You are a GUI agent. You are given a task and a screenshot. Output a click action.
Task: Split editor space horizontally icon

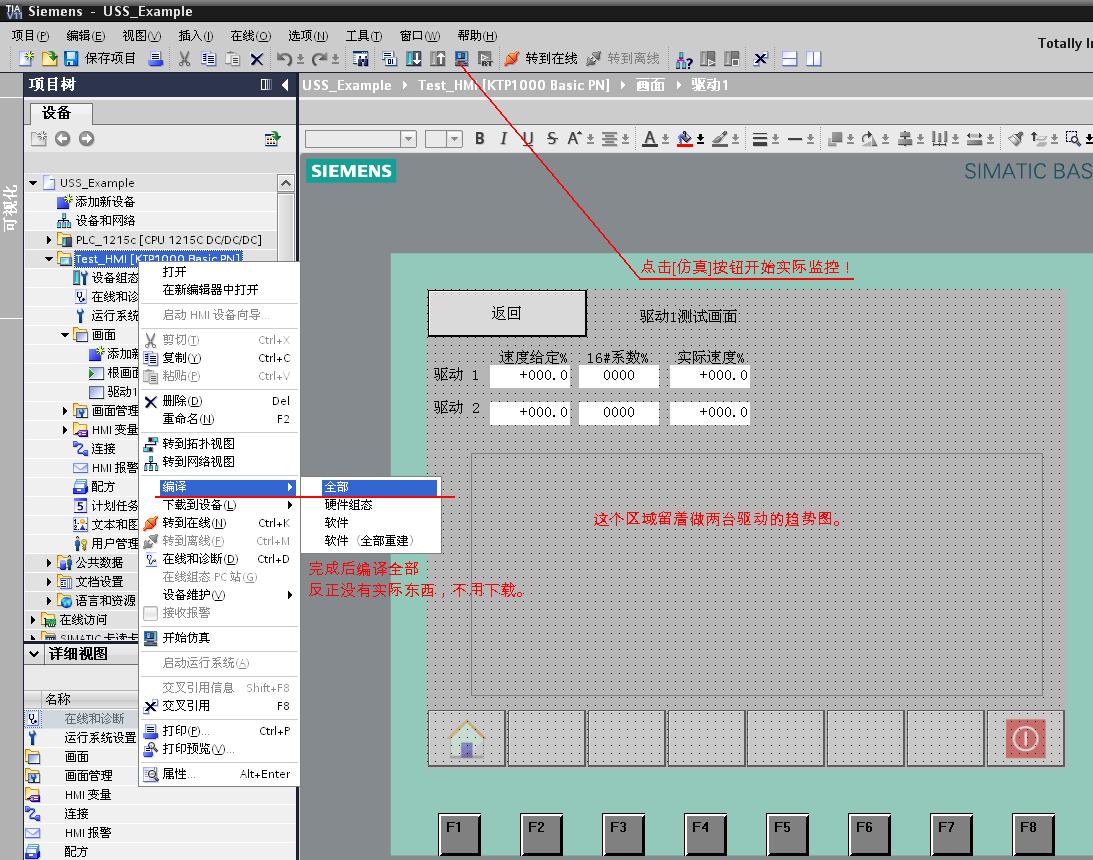[789, 59]
